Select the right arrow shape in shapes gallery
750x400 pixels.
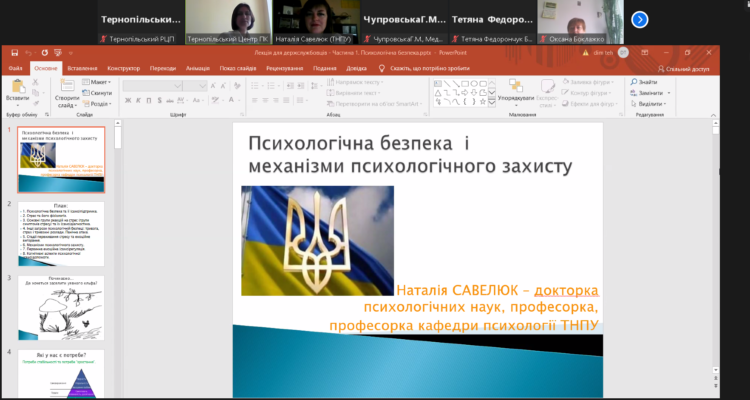pos(465,93)
